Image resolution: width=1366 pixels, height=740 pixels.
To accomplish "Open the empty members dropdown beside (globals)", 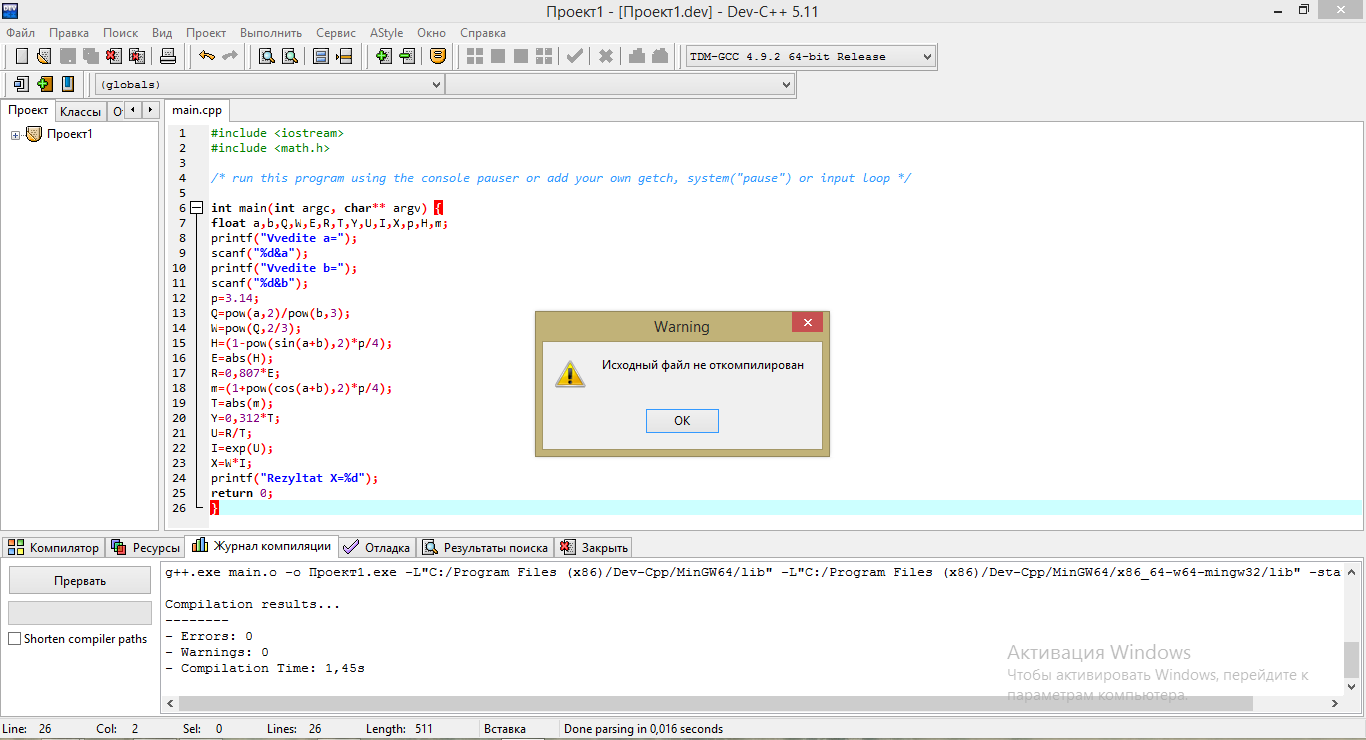I will [x=620, y=85].
